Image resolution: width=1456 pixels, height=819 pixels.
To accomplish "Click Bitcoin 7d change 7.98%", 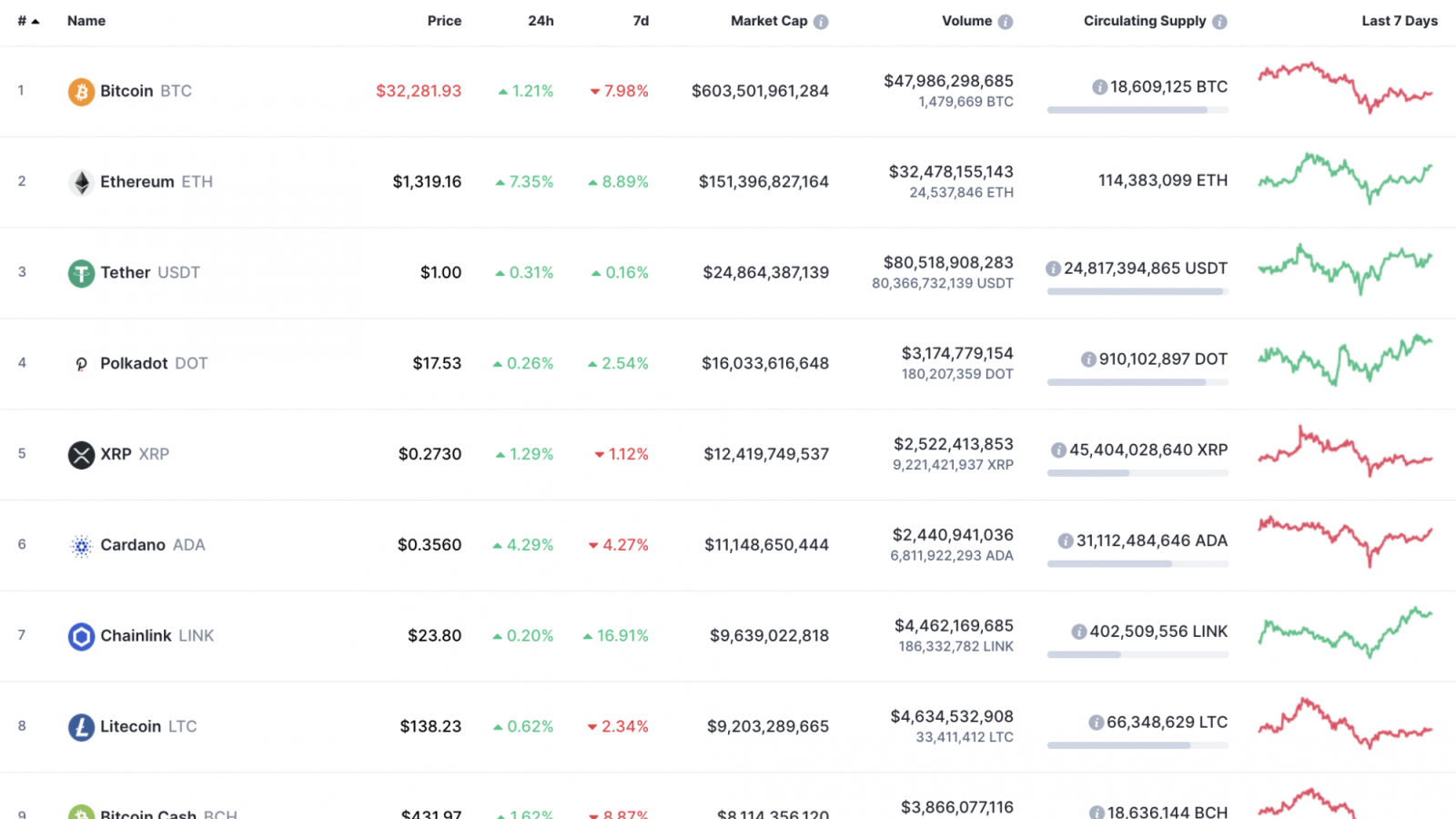I will (x=619, y=91).
